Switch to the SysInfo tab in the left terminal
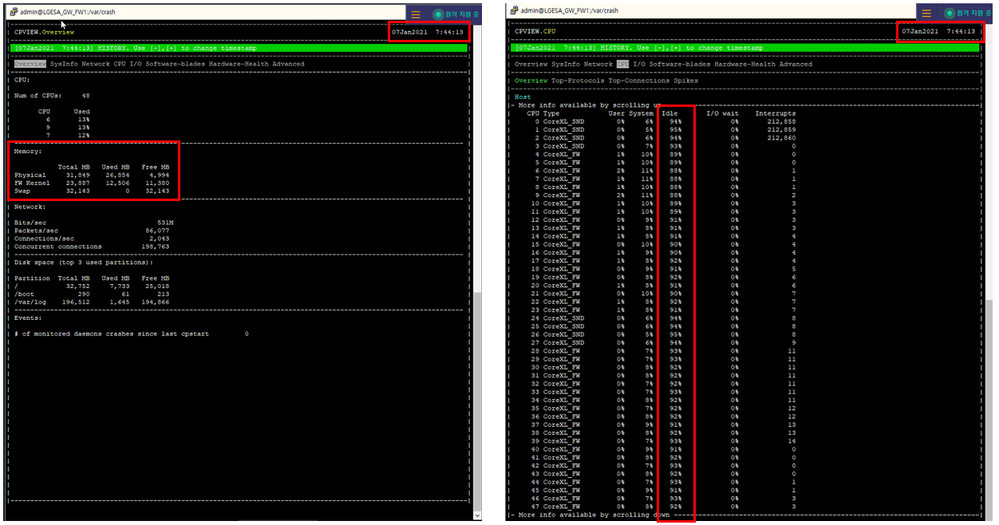Image resolution: width=999 pixels, height=525 pixels. tap(63, 64)
